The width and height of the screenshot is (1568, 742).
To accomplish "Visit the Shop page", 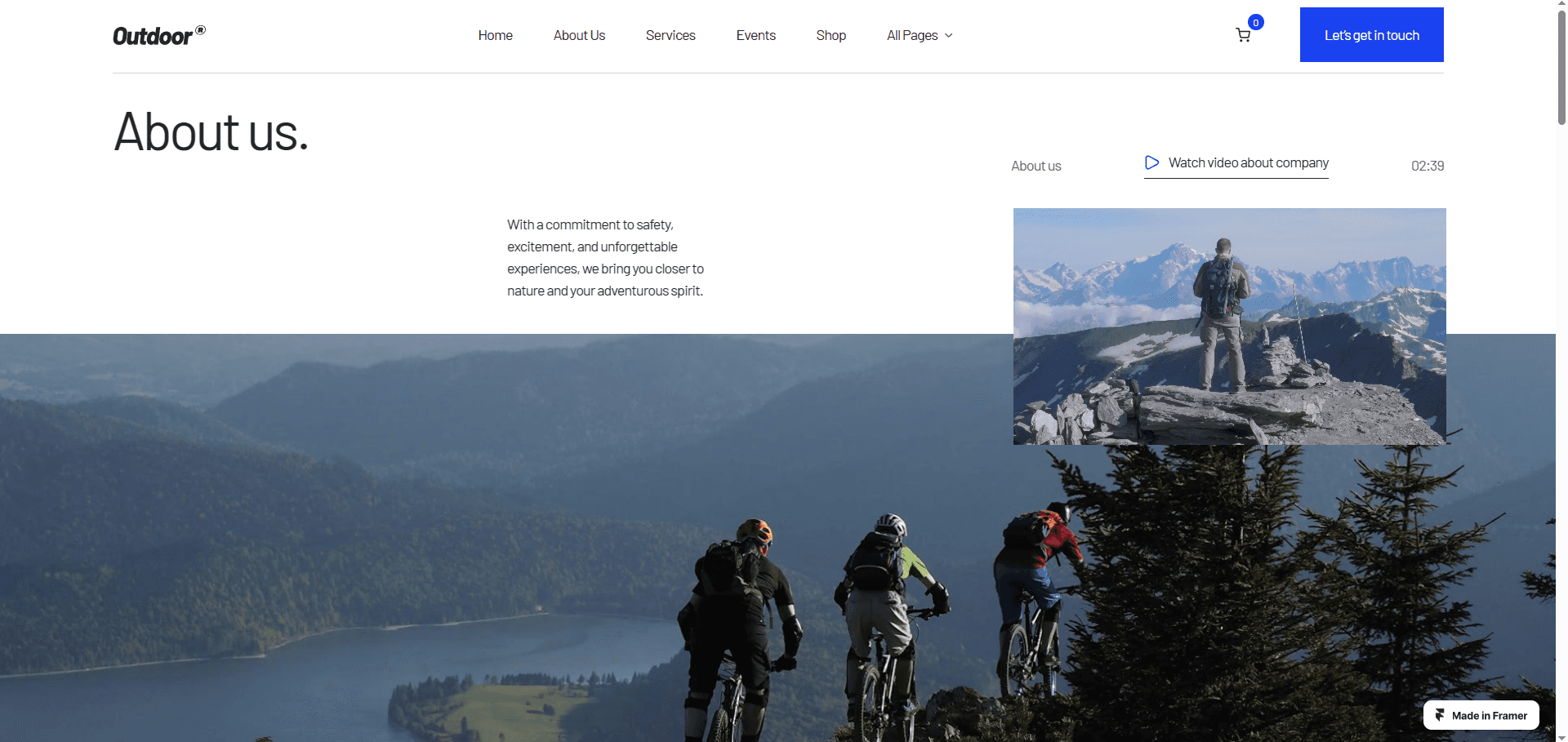I will point(831,35).
